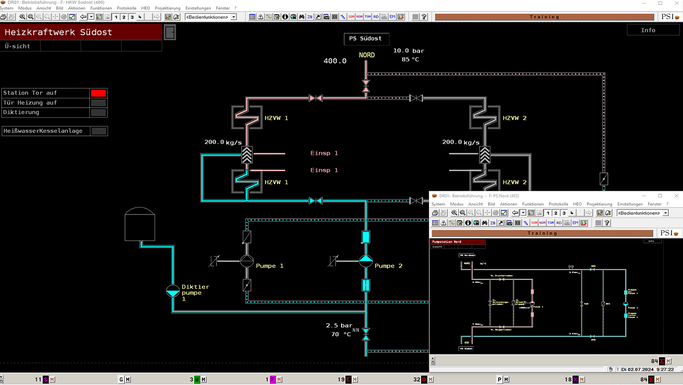Click indicator beside Diktierung
Screen dimensions: 683x385
pos(98,112)
